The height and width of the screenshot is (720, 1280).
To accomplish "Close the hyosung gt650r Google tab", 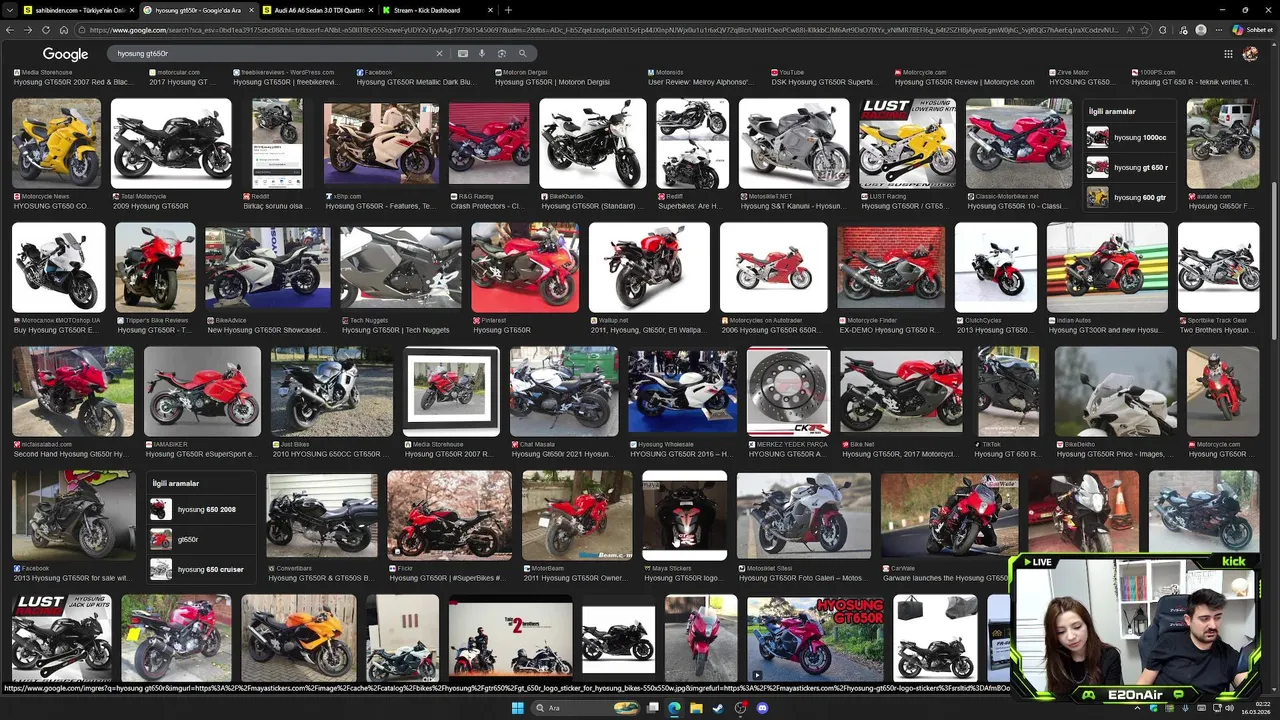I will click(x=250, y=10).
